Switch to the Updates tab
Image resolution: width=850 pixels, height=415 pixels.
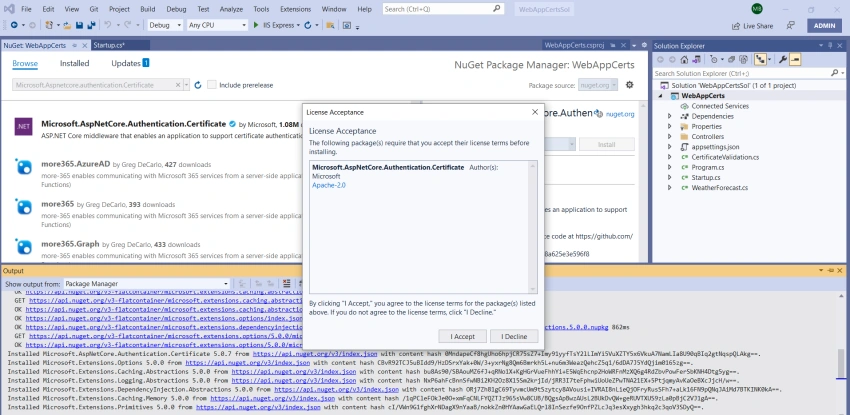(130, 63)
